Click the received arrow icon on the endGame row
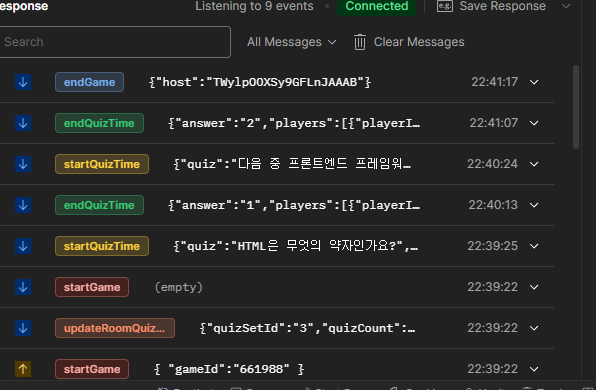The width and height of the screenshot is (596, 390). click(x=23, y=82)
